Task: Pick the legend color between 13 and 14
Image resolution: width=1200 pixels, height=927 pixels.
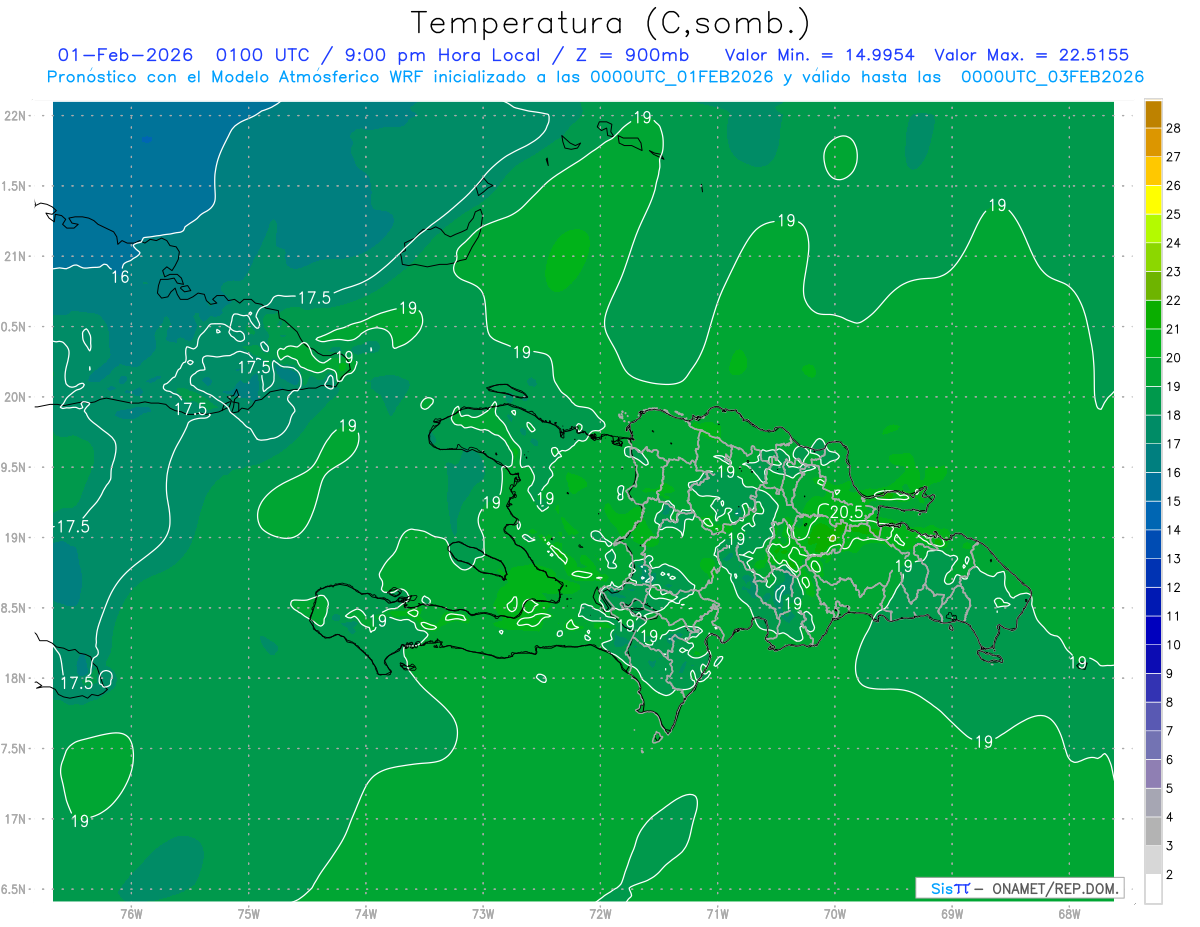Action: [1153, 545]
